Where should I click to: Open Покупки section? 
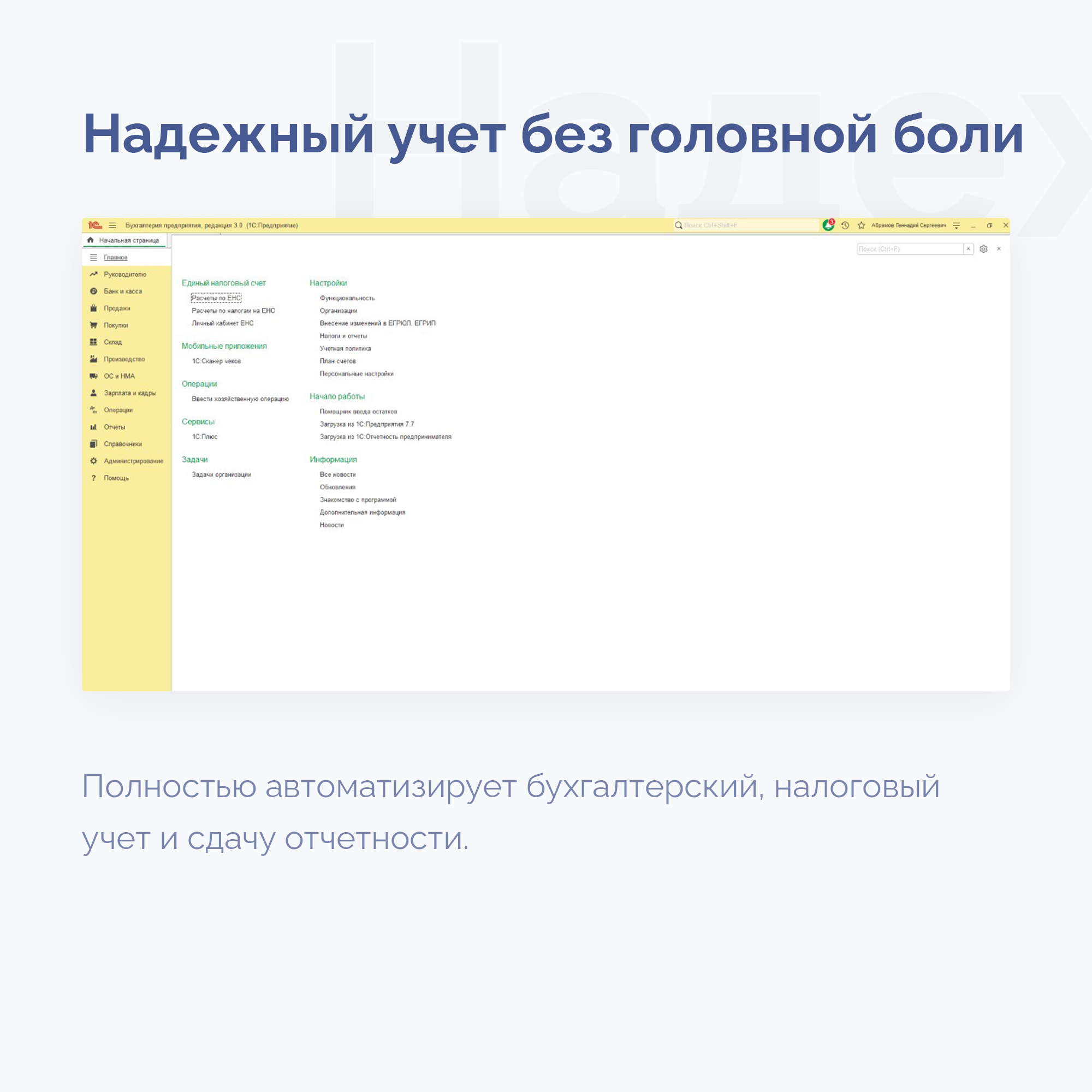(x=127, y=325)
